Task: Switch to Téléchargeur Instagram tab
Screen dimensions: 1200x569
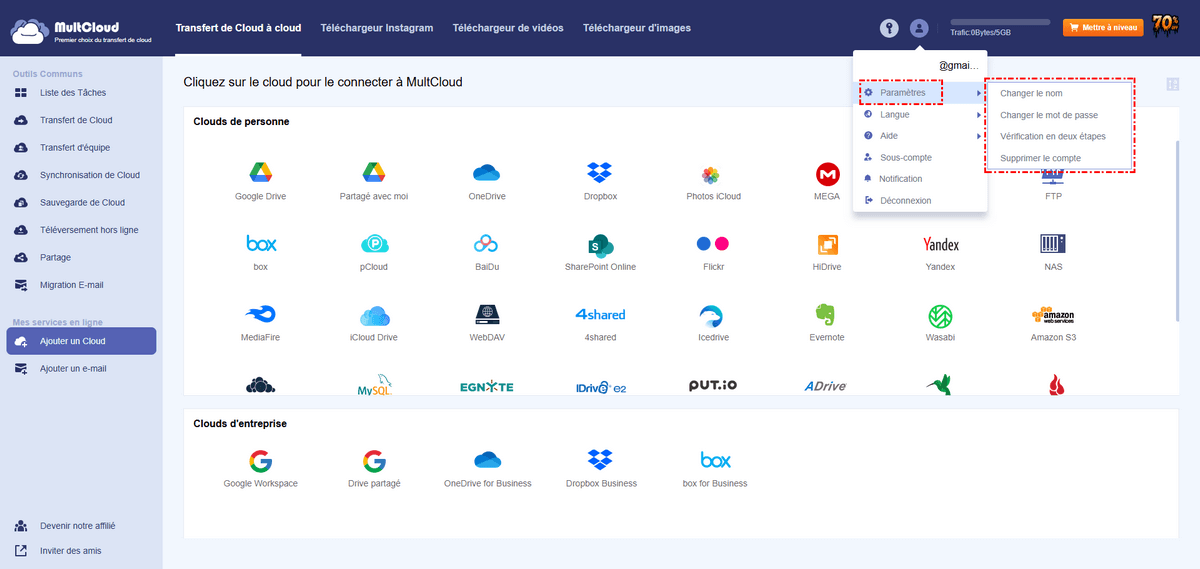Action: point(376,28)
